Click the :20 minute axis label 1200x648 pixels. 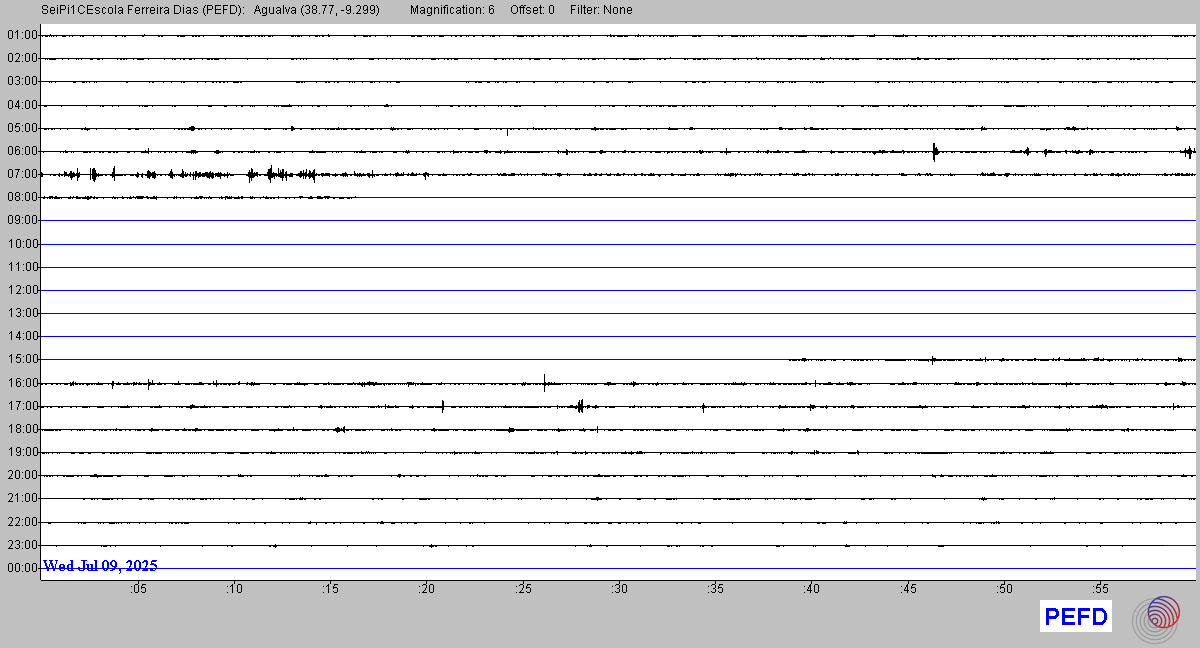(427, 589)
